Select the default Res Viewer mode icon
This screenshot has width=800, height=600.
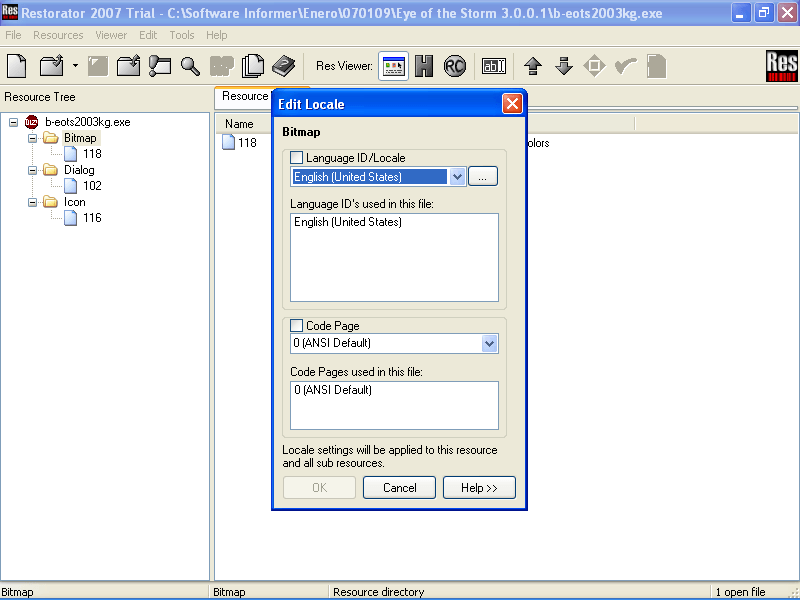pos(394,67)
